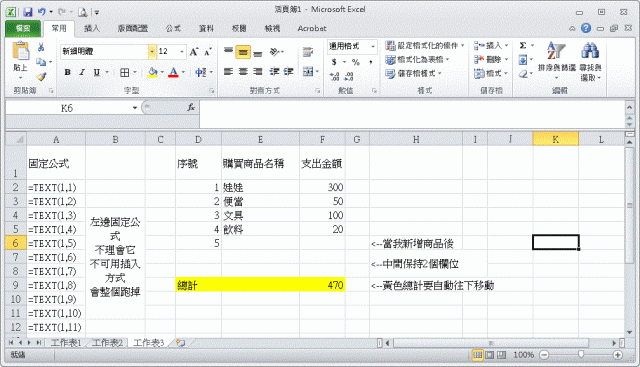
Task: Click the Decrease Indent icon
Action: pos(274,72)
